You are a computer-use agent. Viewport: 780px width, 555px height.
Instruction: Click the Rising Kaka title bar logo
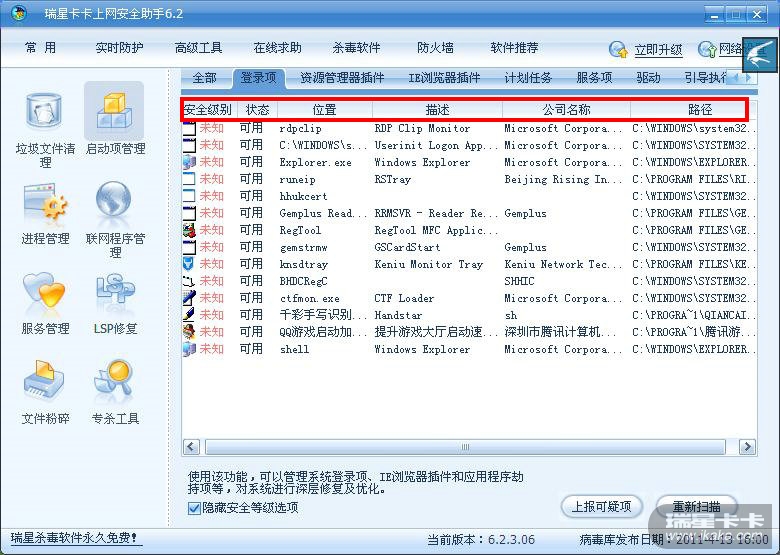pyautogui.click(x=19, y=13)
